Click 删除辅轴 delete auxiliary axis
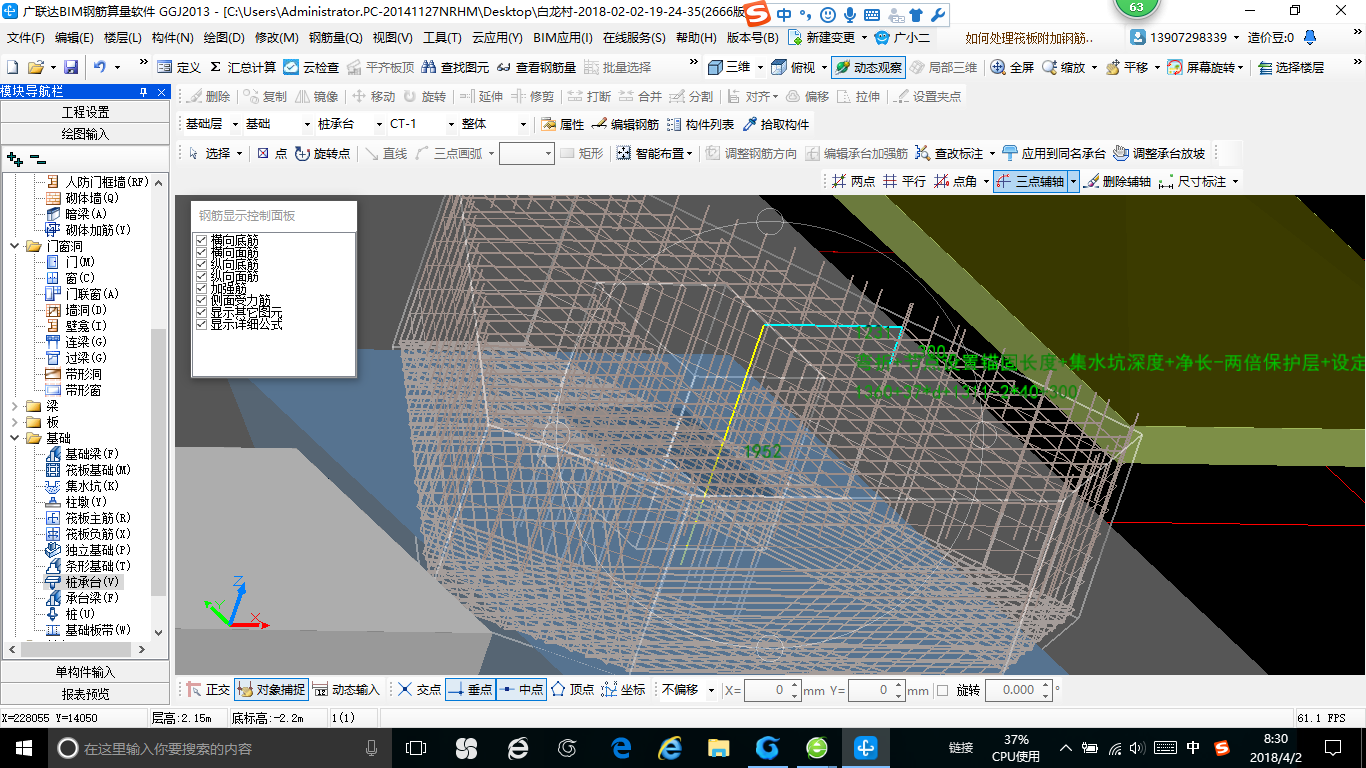The image size is (1366, 768). click(1117, 181)
